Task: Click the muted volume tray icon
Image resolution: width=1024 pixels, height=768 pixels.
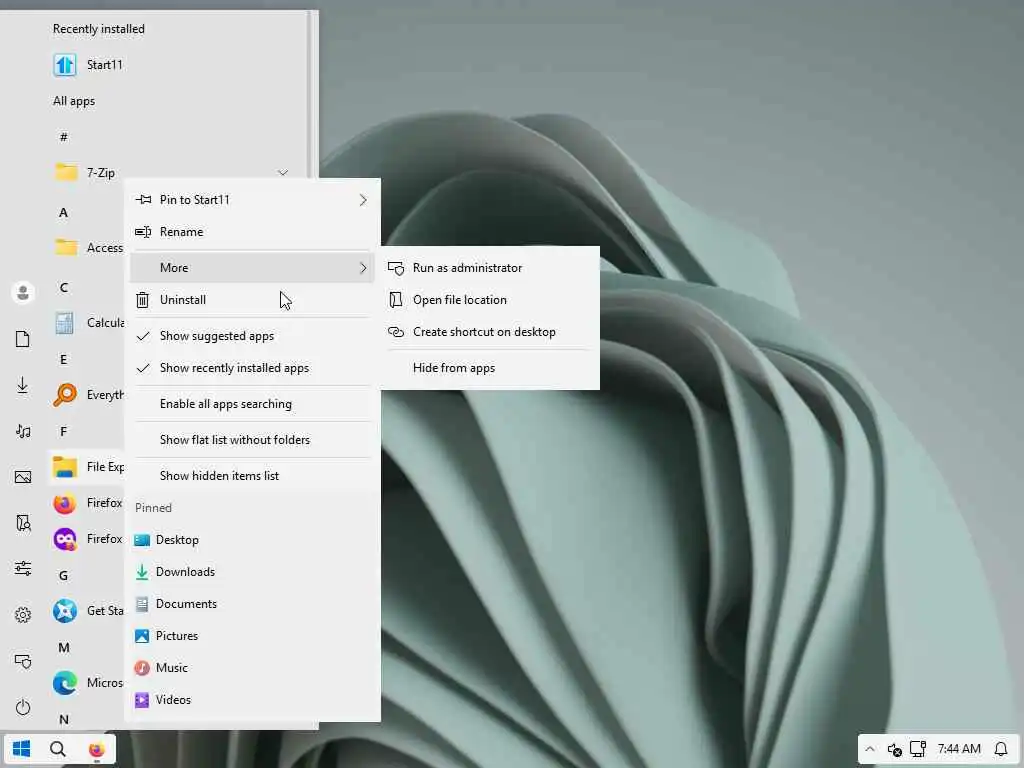Action: (894, 749)
